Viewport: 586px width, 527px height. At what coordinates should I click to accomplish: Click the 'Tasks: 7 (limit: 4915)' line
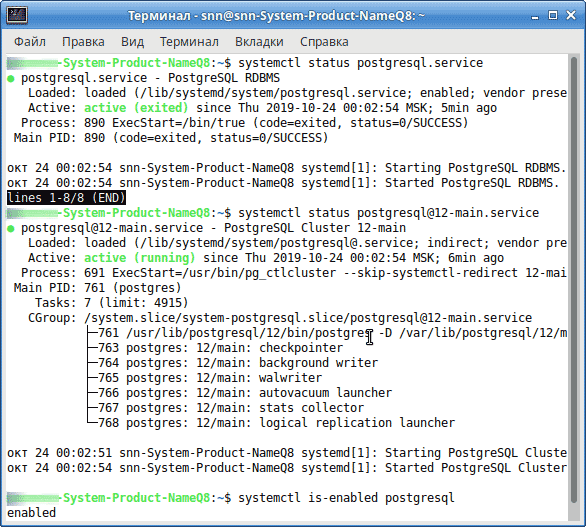pyautogui.click(x=112, y=303)
